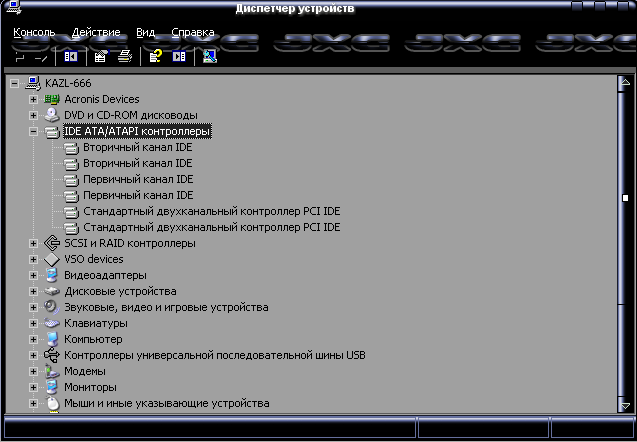Image resolution: width=637 pixels, height=442 pixels.
Task: Click the Звуковые, видео и игровые устройства icon
Action: [x=52, y=307]
